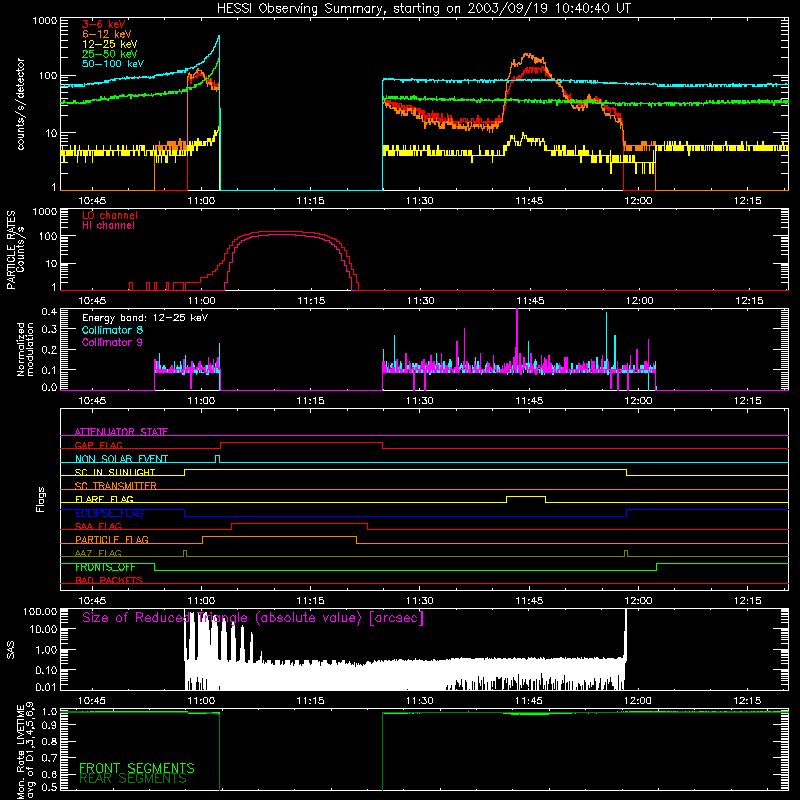Click the ECLIPSE_FLAG label
This screenshot has height=800, width=800.
[x=109, y=513]
